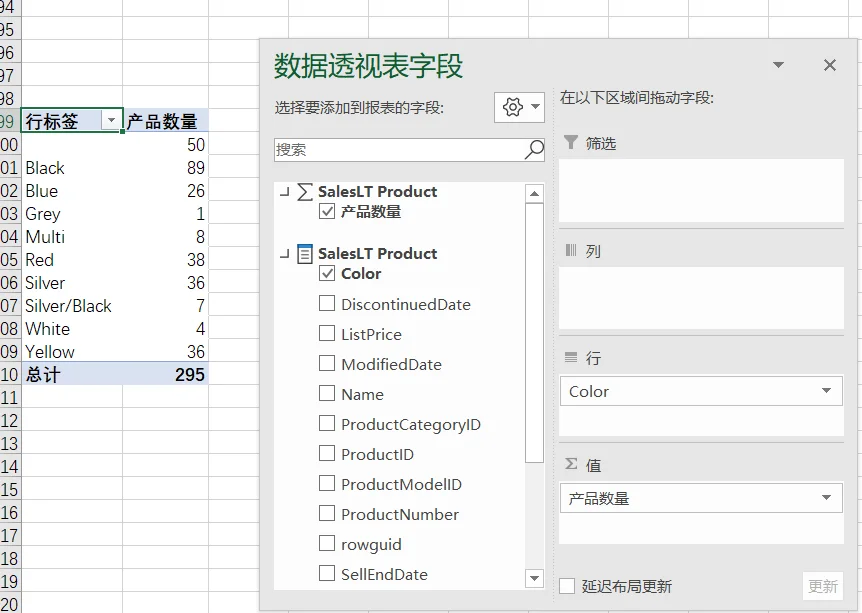
Task: Open the 行标签 filter dropdown in the pivot table
Action: pos(111,120)
